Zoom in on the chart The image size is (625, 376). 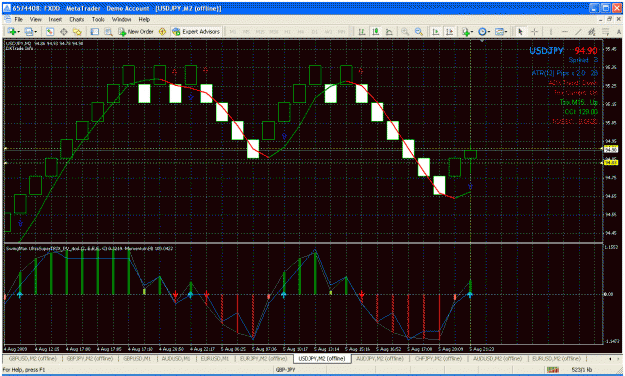point(405,31)
